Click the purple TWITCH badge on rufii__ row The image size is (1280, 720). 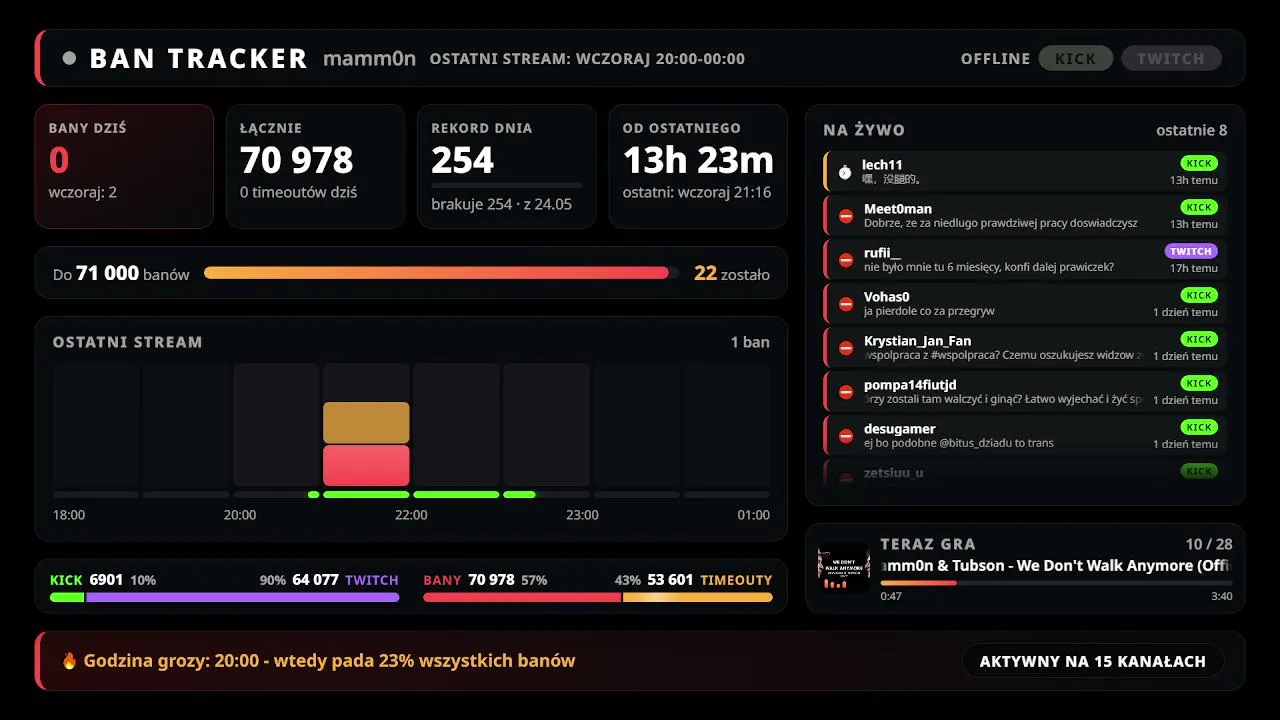point(1191,251)
